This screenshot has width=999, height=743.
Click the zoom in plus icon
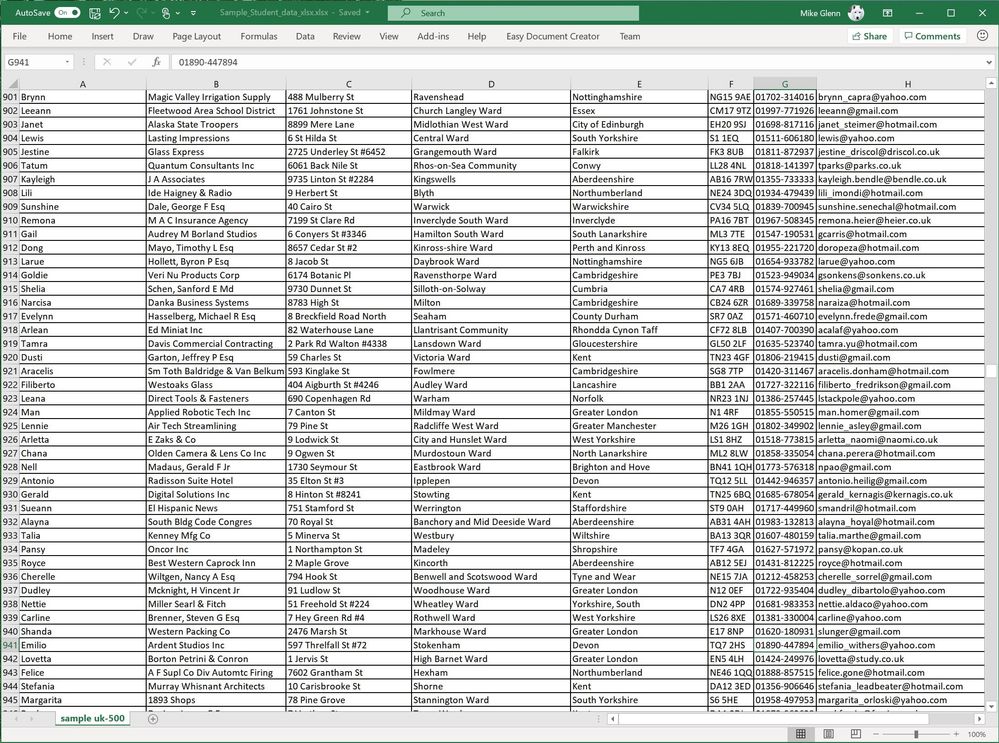pyautogui.click(x=956, y=734)
